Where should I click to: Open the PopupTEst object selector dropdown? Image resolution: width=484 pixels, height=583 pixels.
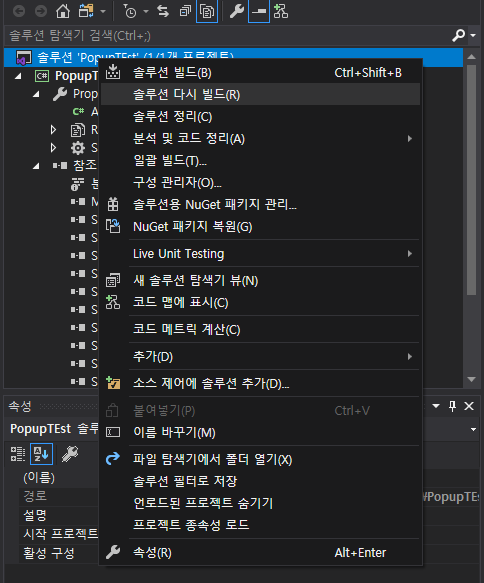tap(473, 429)
